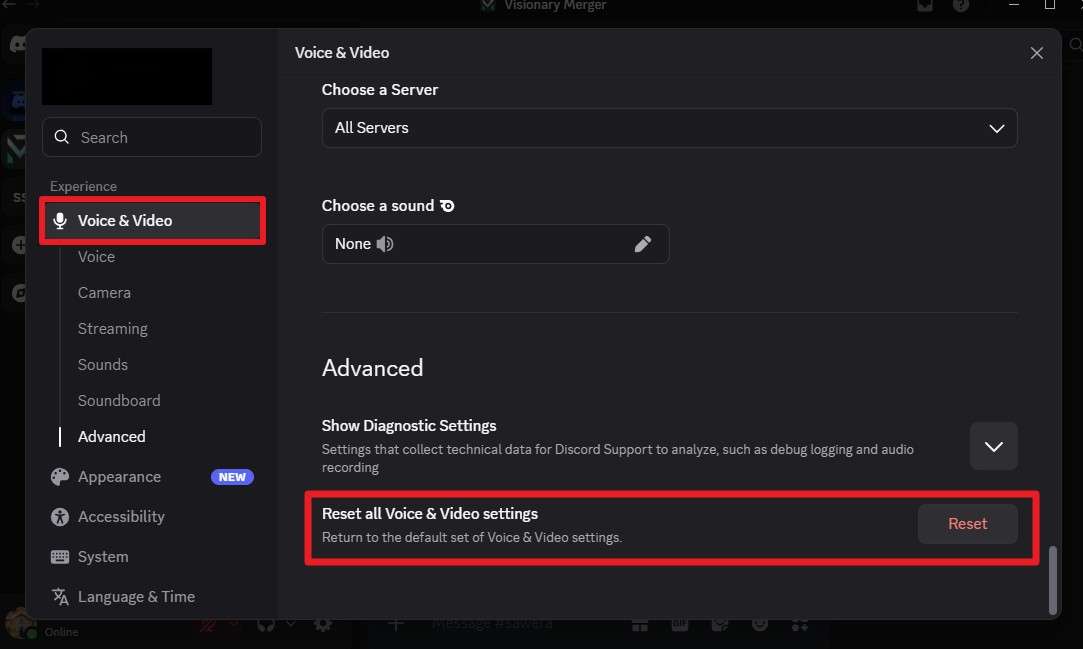Click the Choose a Server label
This screenshot has width=1083, height=649.
click(379, 90)
